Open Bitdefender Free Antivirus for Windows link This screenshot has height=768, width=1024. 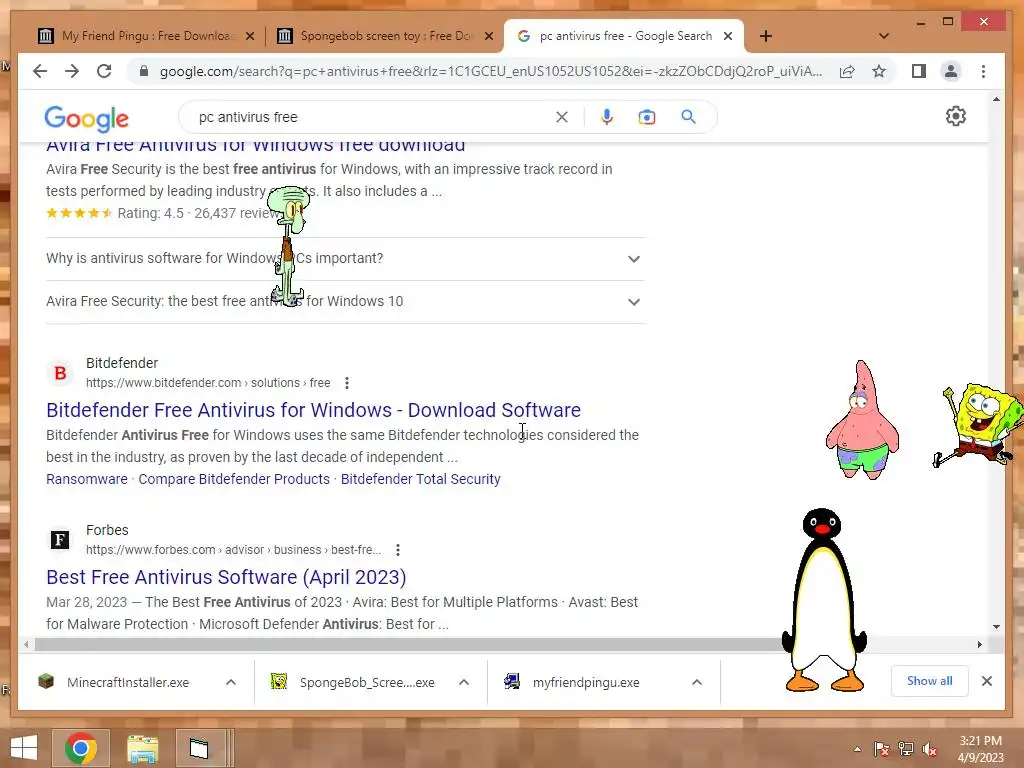click(x=313, y=410)
